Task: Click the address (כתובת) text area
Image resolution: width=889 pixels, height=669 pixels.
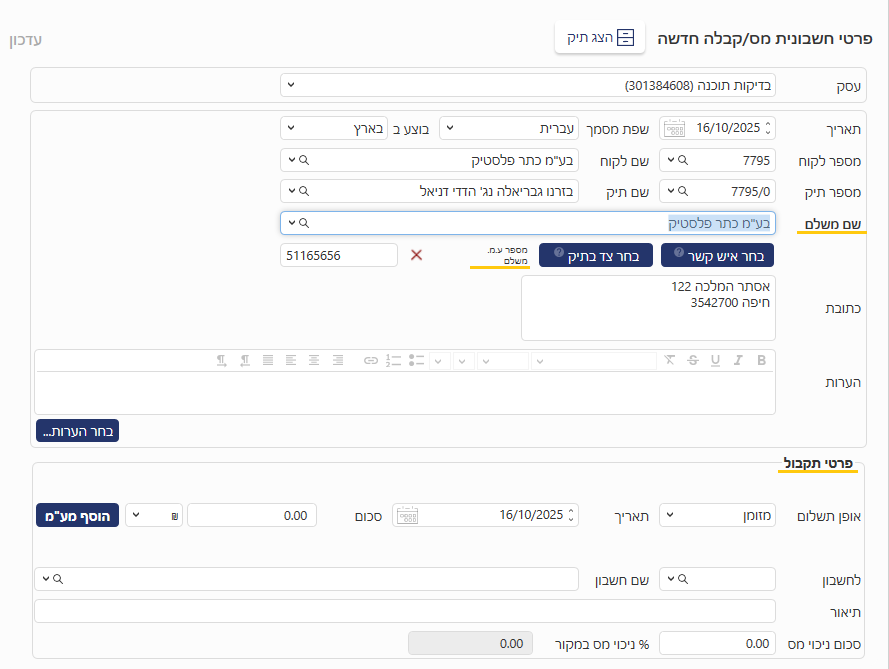Action: [x=647, y=308]
